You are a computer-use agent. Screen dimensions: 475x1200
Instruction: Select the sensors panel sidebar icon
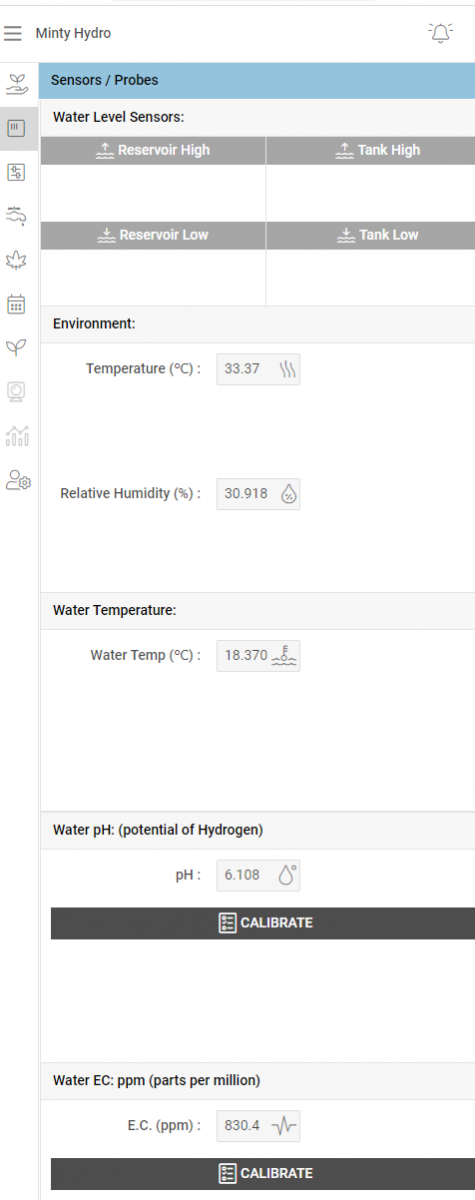pyautogui.click(x=17, y=128)
